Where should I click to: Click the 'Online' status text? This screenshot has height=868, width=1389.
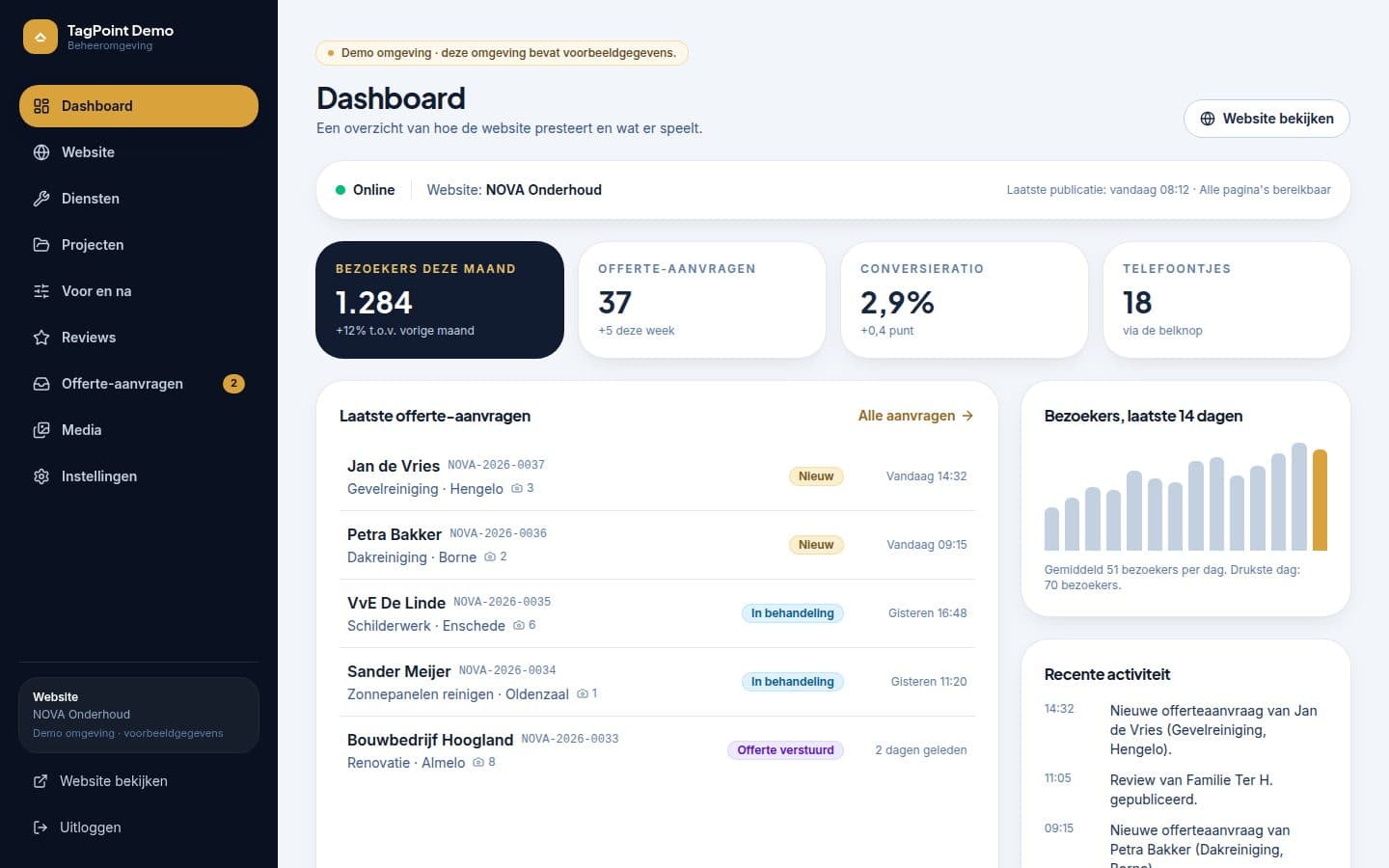373,190
